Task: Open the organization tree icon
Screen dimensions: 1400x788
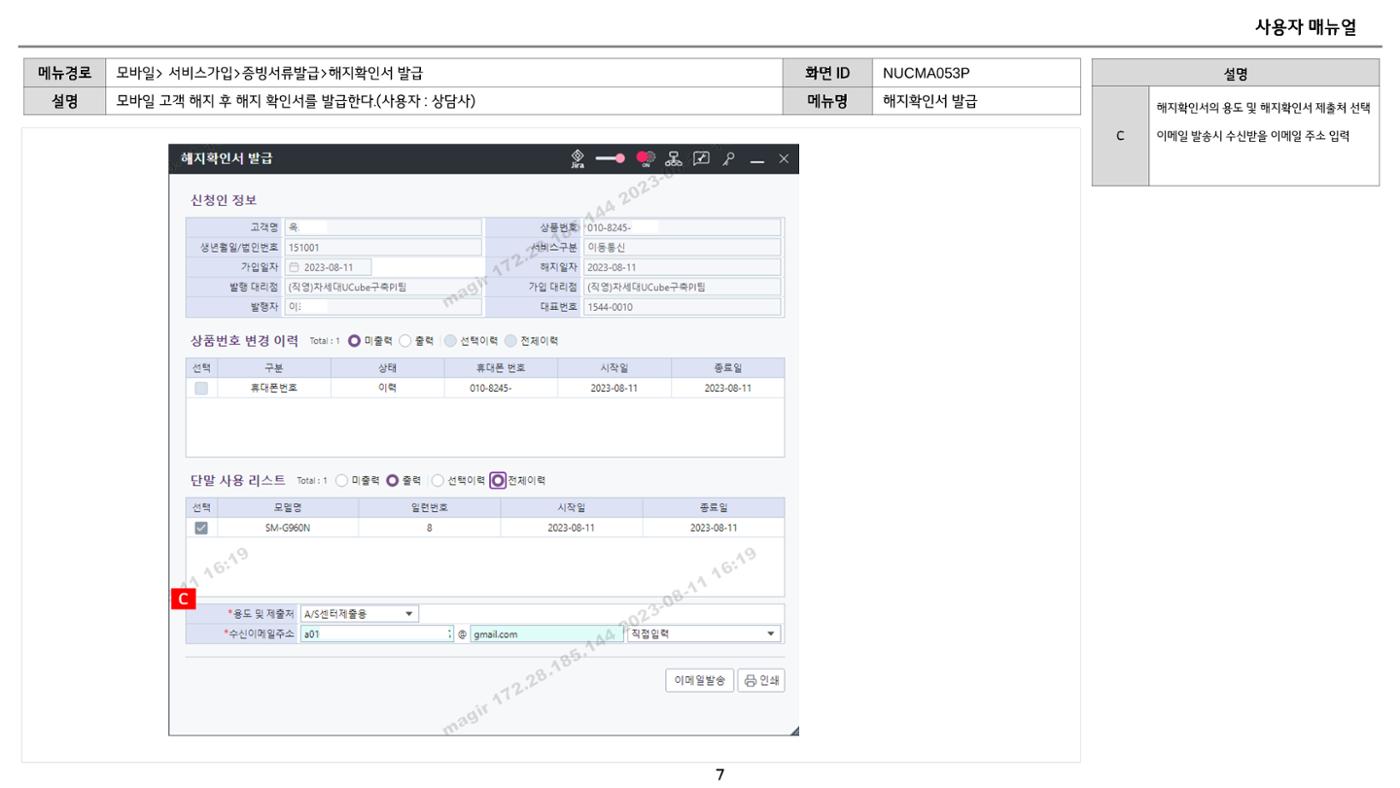Action: (675, 158)
